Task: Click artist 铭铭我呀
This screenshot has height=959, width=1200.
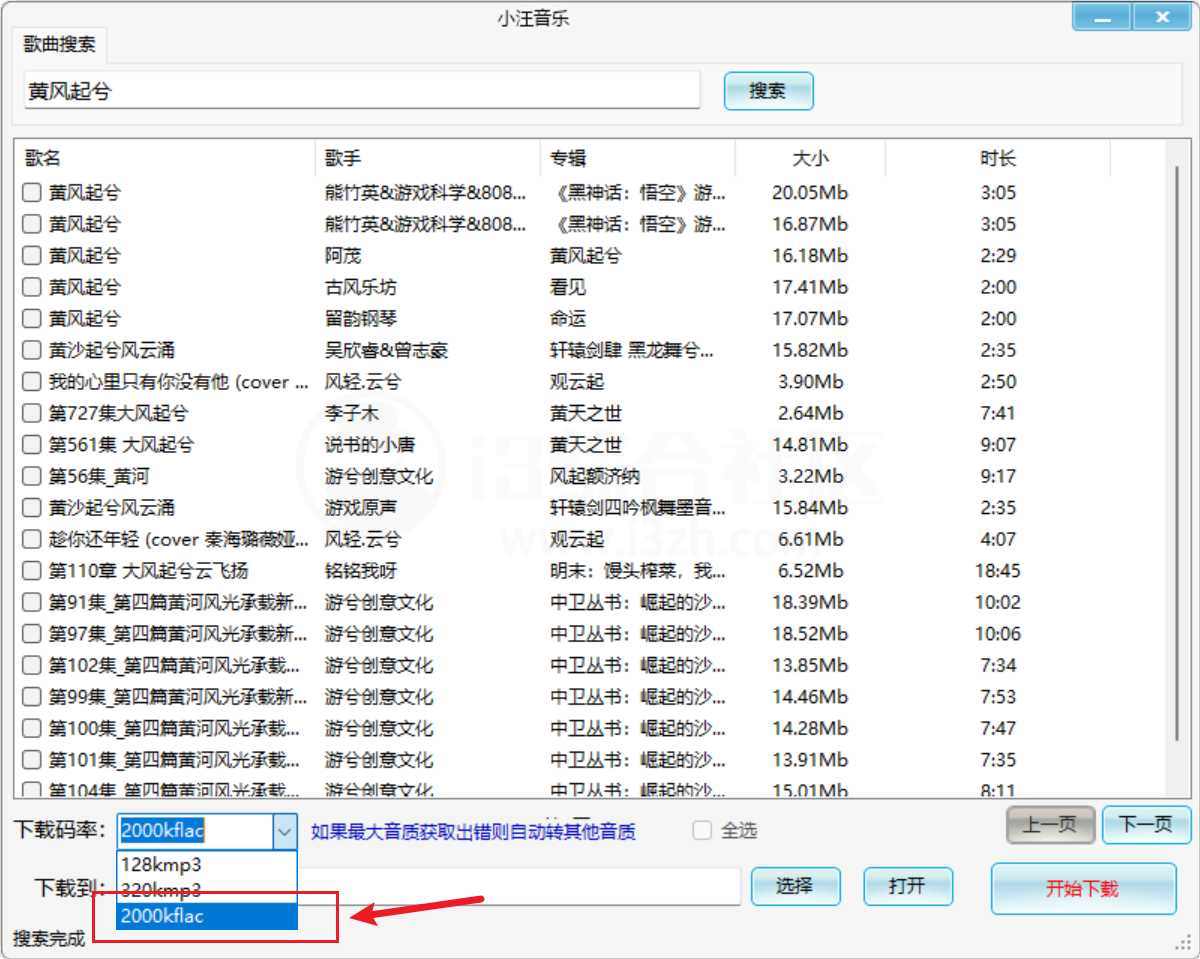Action: point(361,571)
